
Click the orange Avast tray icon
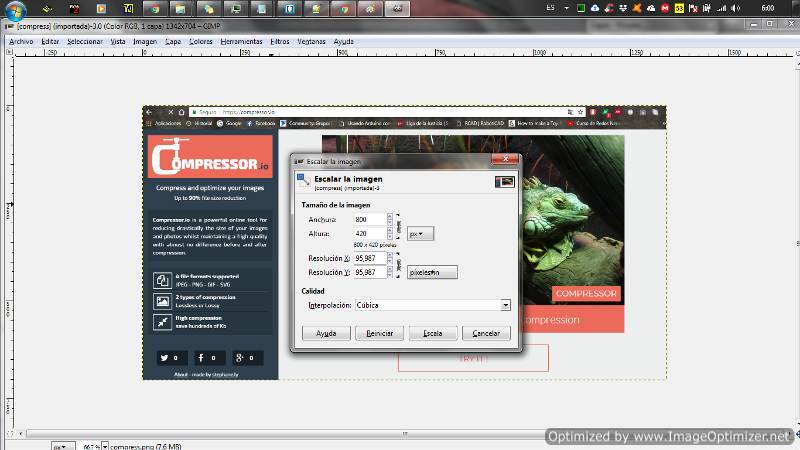[x=637, y=8]
